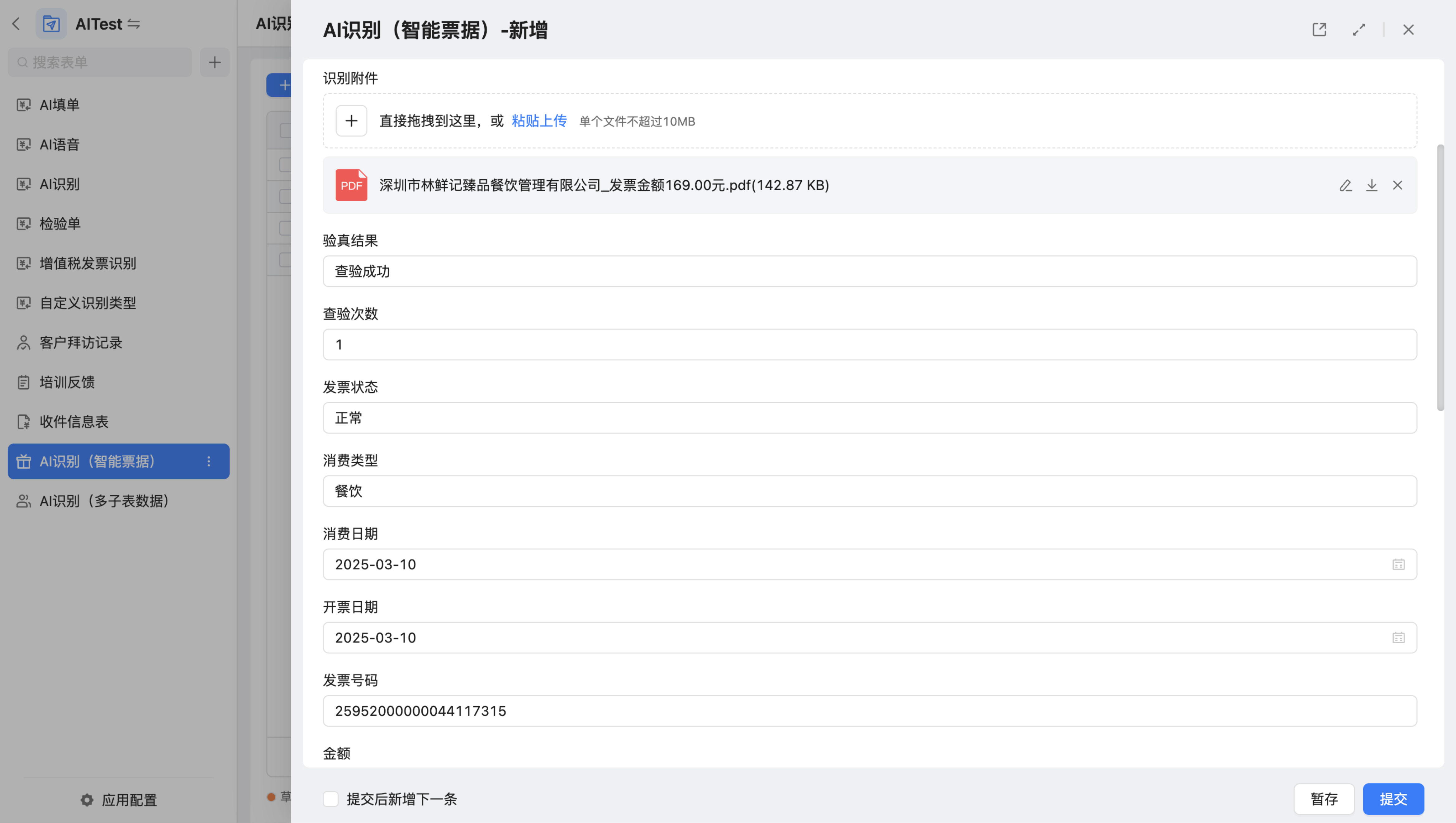
Task: Open the 增值税发票识别 form
Action: point(88,263)
